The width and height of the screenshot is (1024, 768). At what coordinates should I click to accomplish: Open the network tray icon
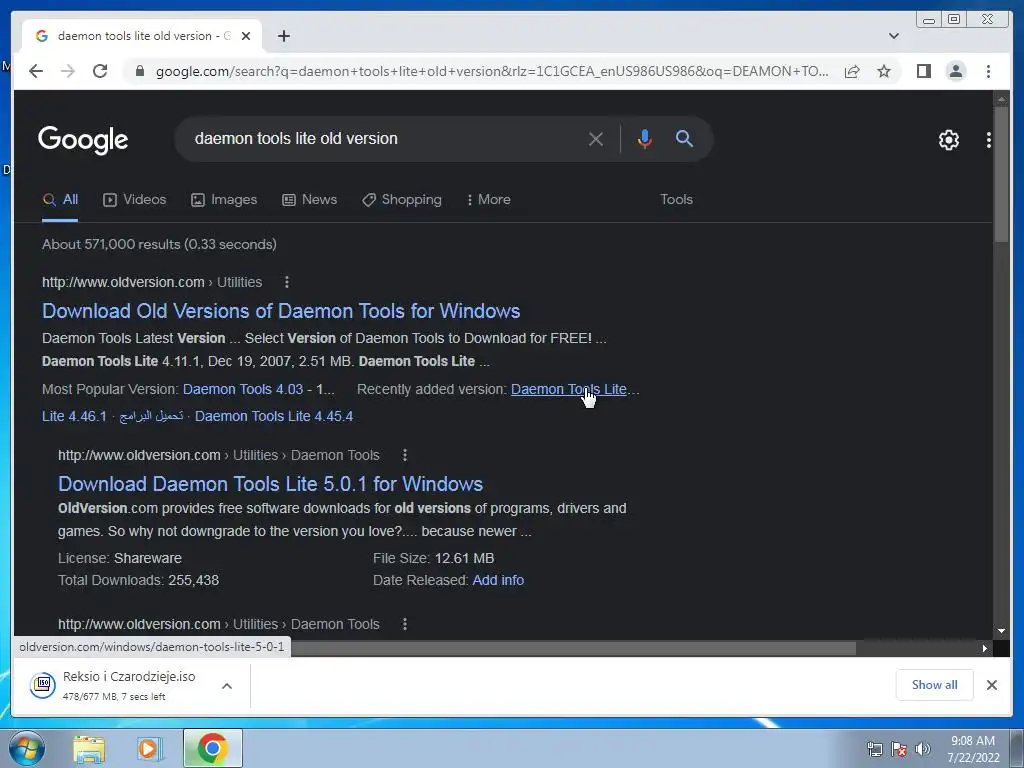click(874, 749)
